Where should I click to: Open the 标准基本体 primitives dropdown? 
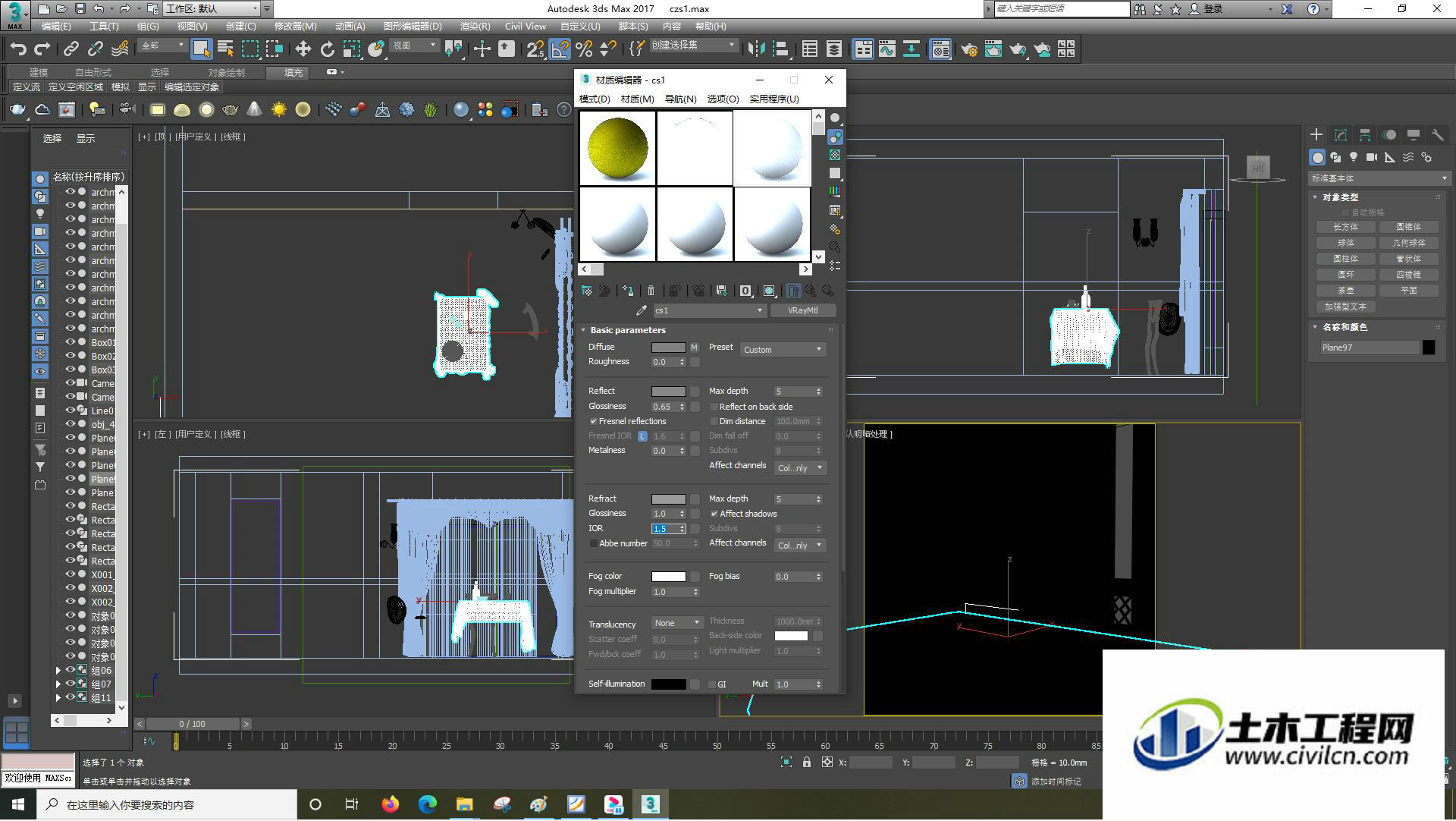coord(1378,178)
